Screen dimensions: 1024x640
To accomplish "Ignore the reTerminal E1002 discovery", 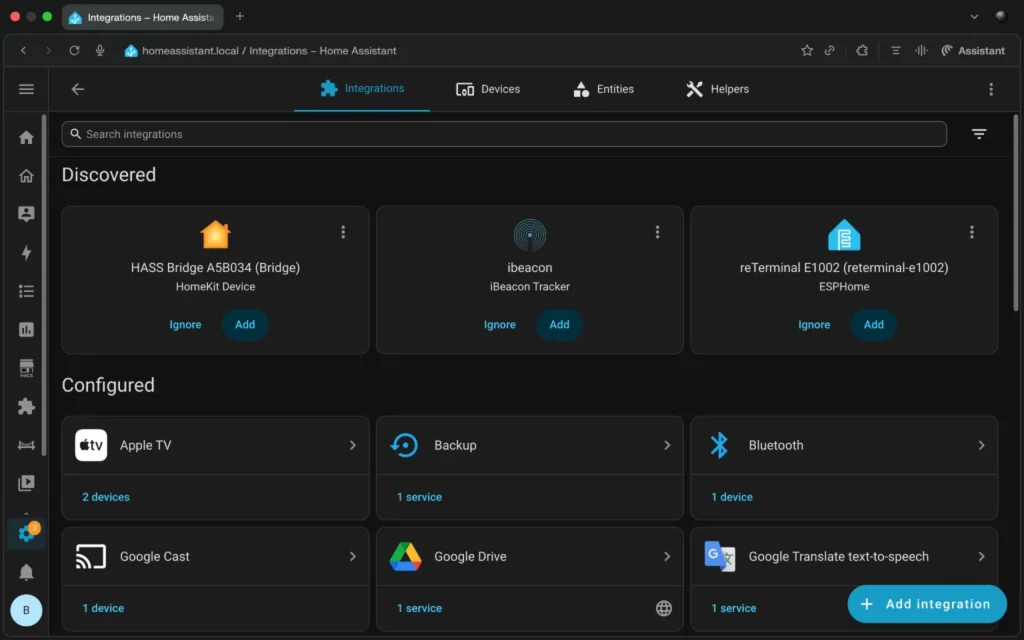I will pos(814,325).
